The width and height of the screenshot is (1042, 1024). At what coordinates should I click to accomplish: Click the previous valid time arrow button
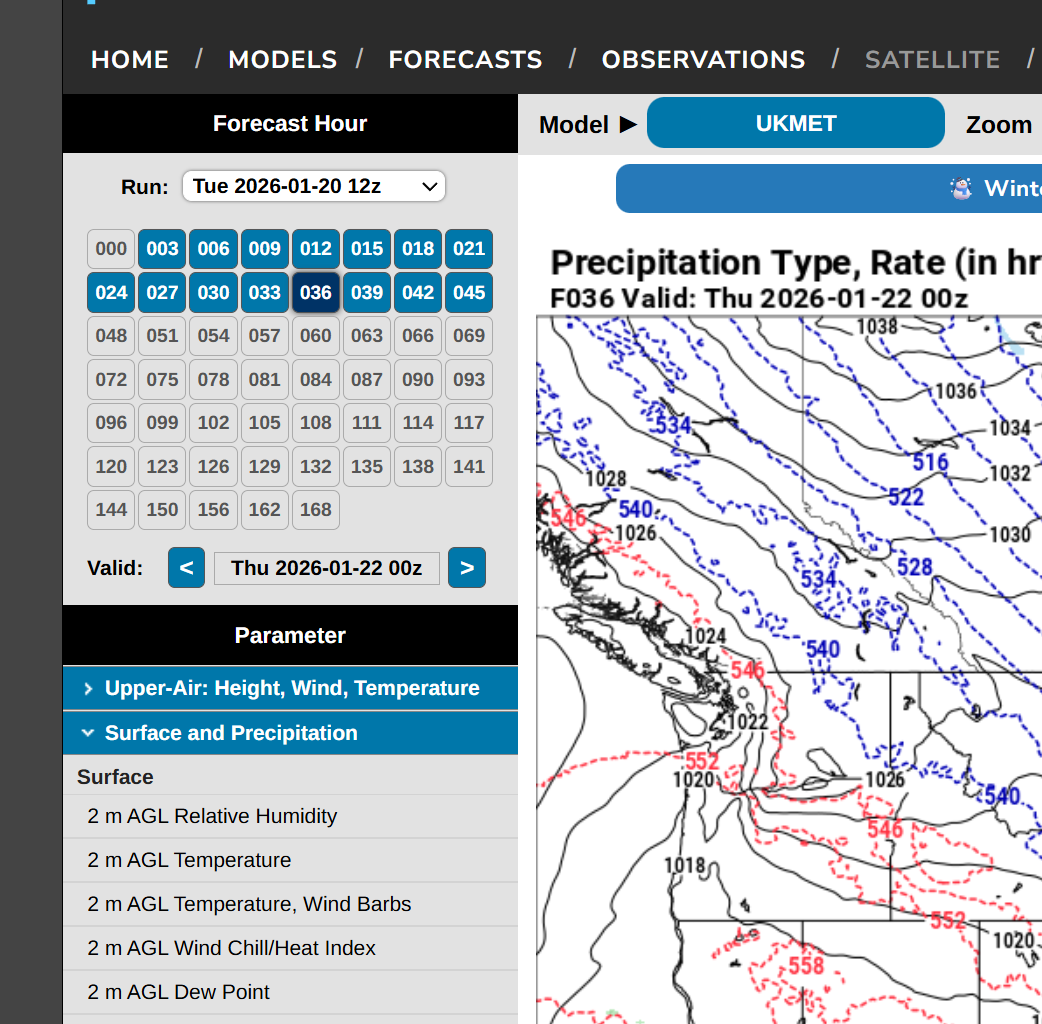pos(186,568)
